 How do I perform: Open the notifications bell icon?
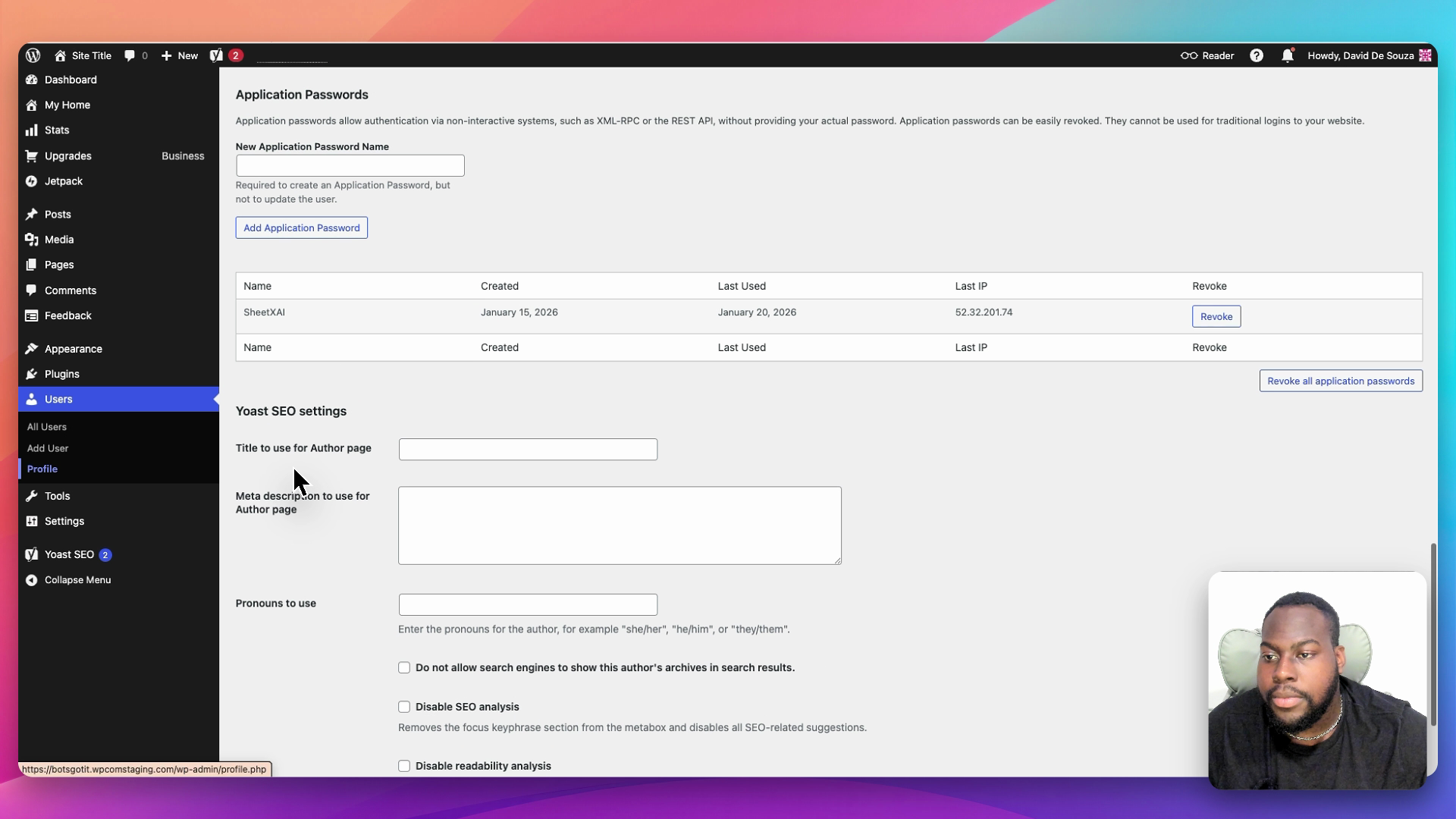click(1287, 55)
